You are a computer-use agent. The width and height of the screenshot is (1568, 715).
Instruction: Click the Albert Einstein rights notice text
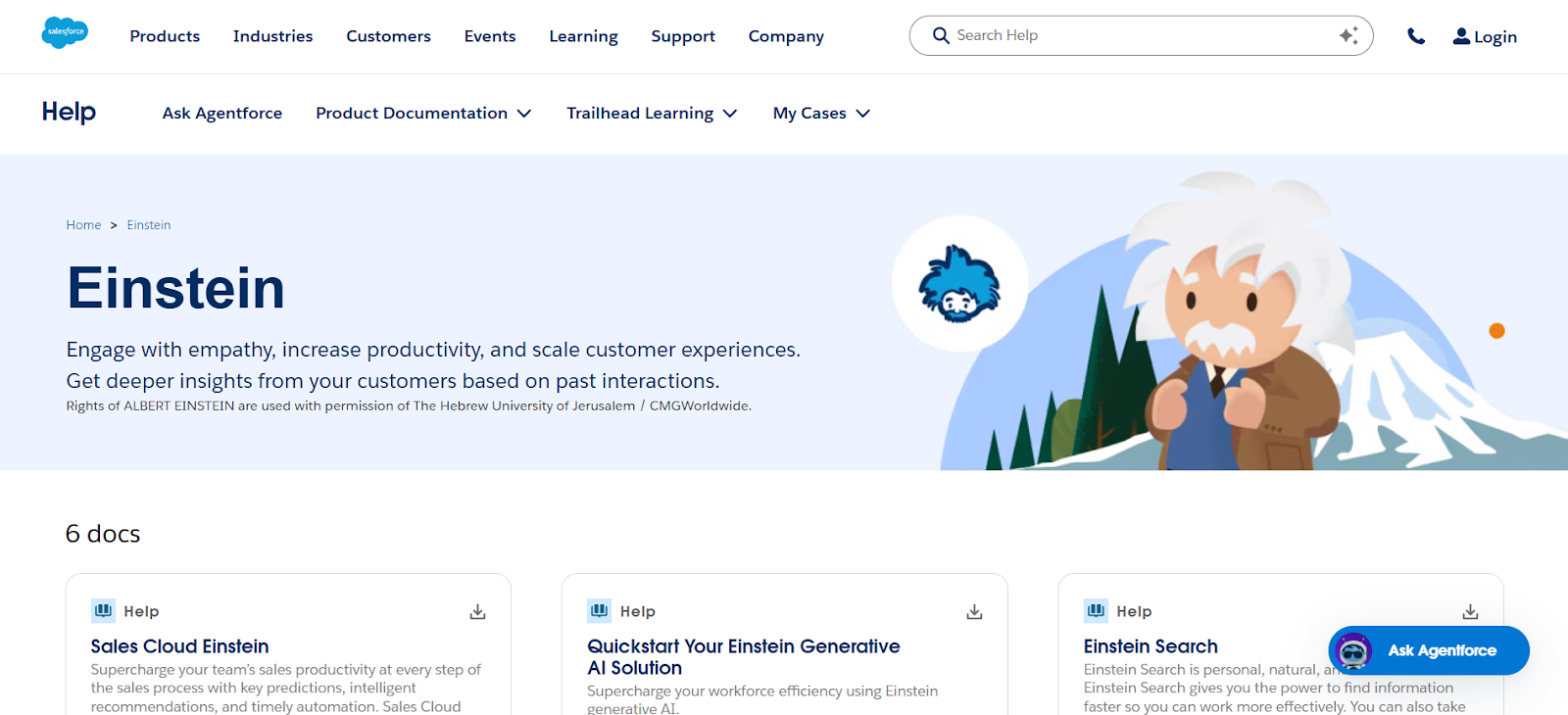point(409,405)
